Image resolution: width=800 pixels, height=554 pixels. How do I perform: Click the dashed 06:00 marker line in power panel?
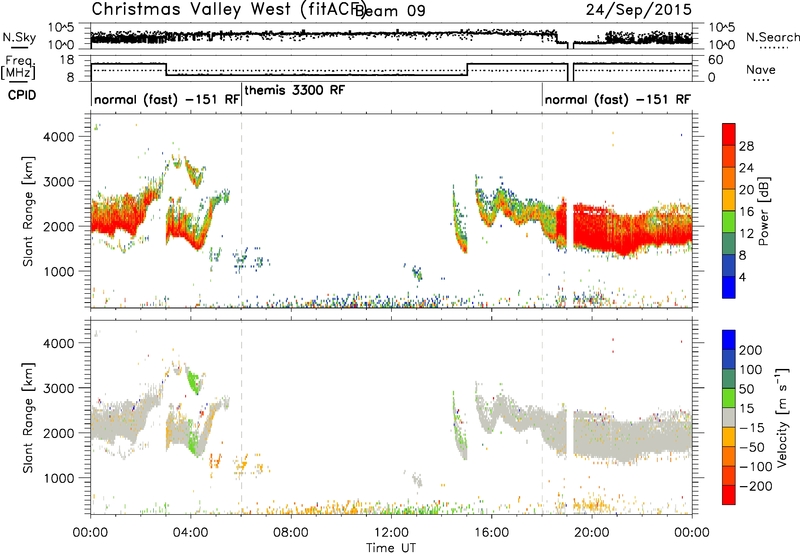tap(241, 210)
